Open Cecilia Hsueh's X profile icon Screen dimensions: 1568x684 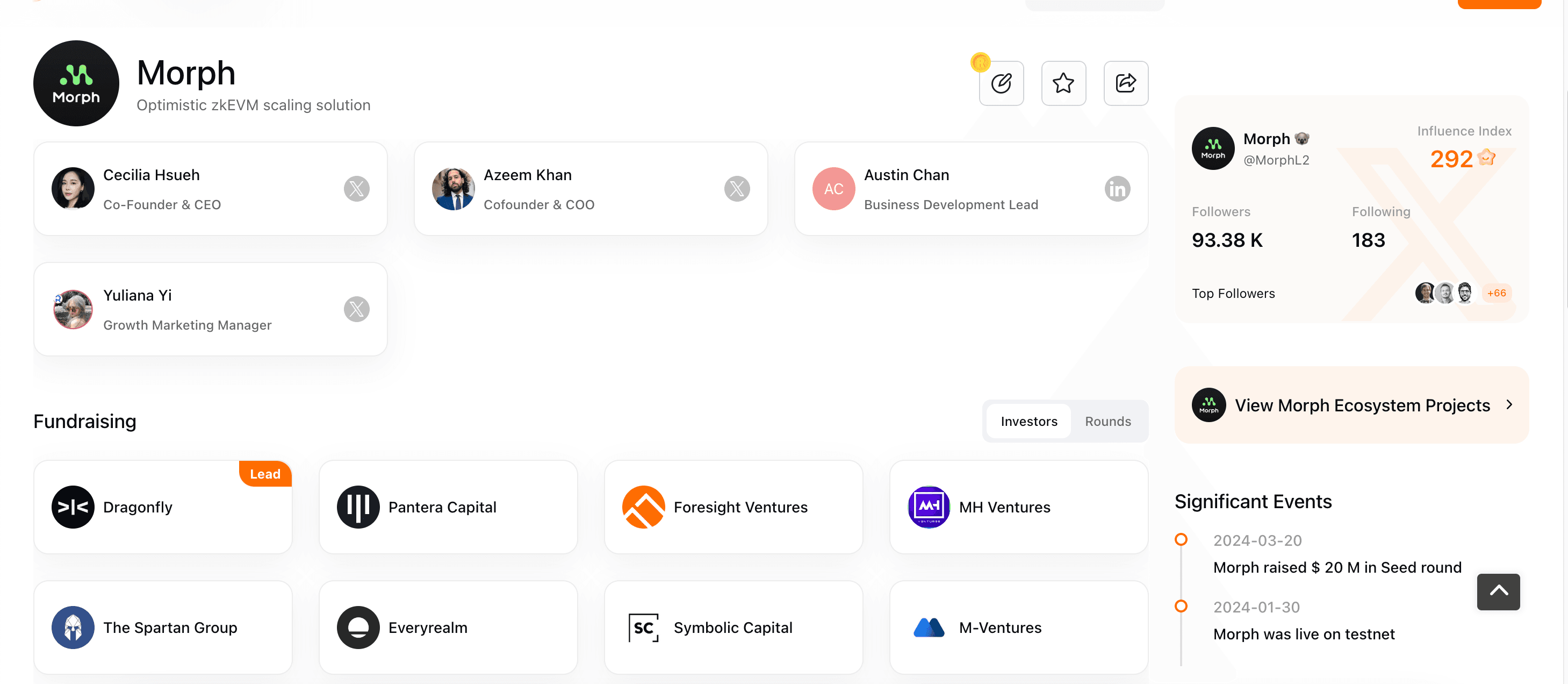coord(357,189)
